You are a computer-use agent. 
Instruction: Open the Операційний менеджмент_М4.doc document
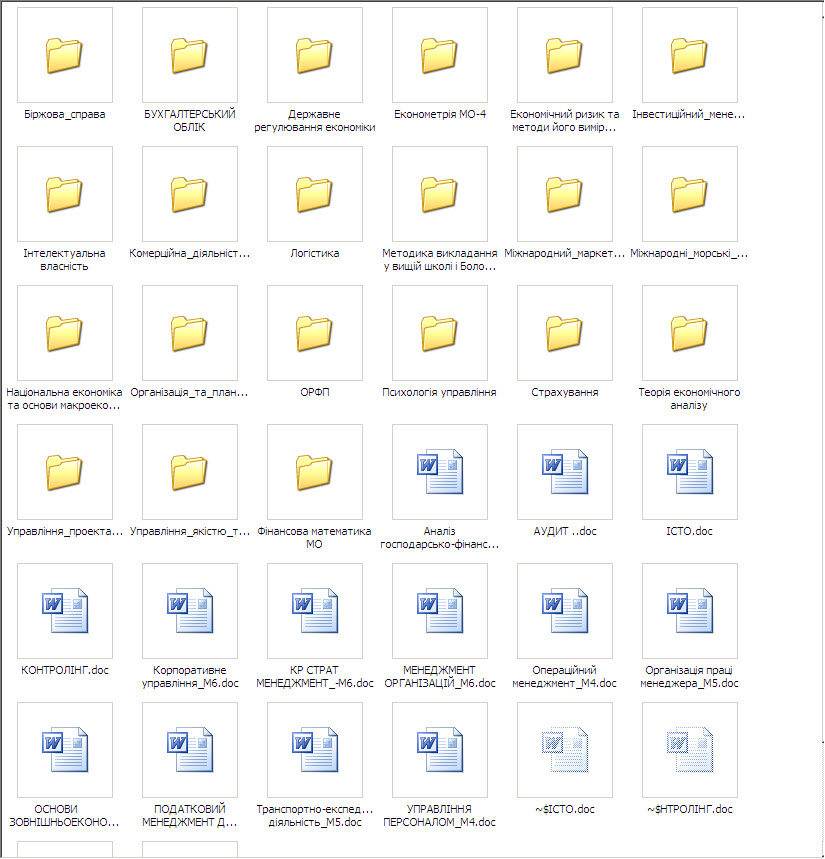click(565, 611)
